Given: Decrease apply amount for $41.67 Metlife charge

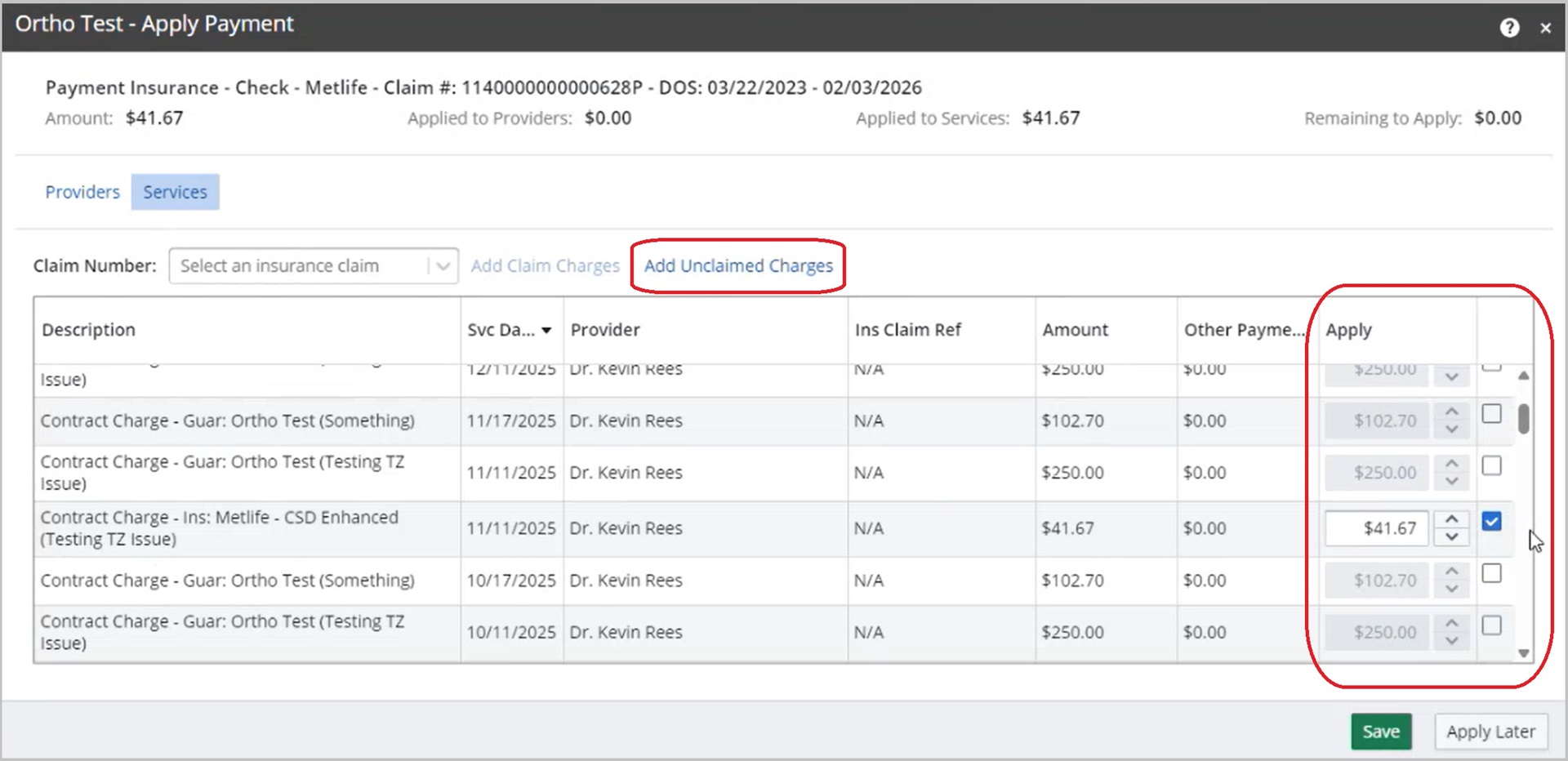Looking at the screenshot, I should click(x=1451, y=536).
